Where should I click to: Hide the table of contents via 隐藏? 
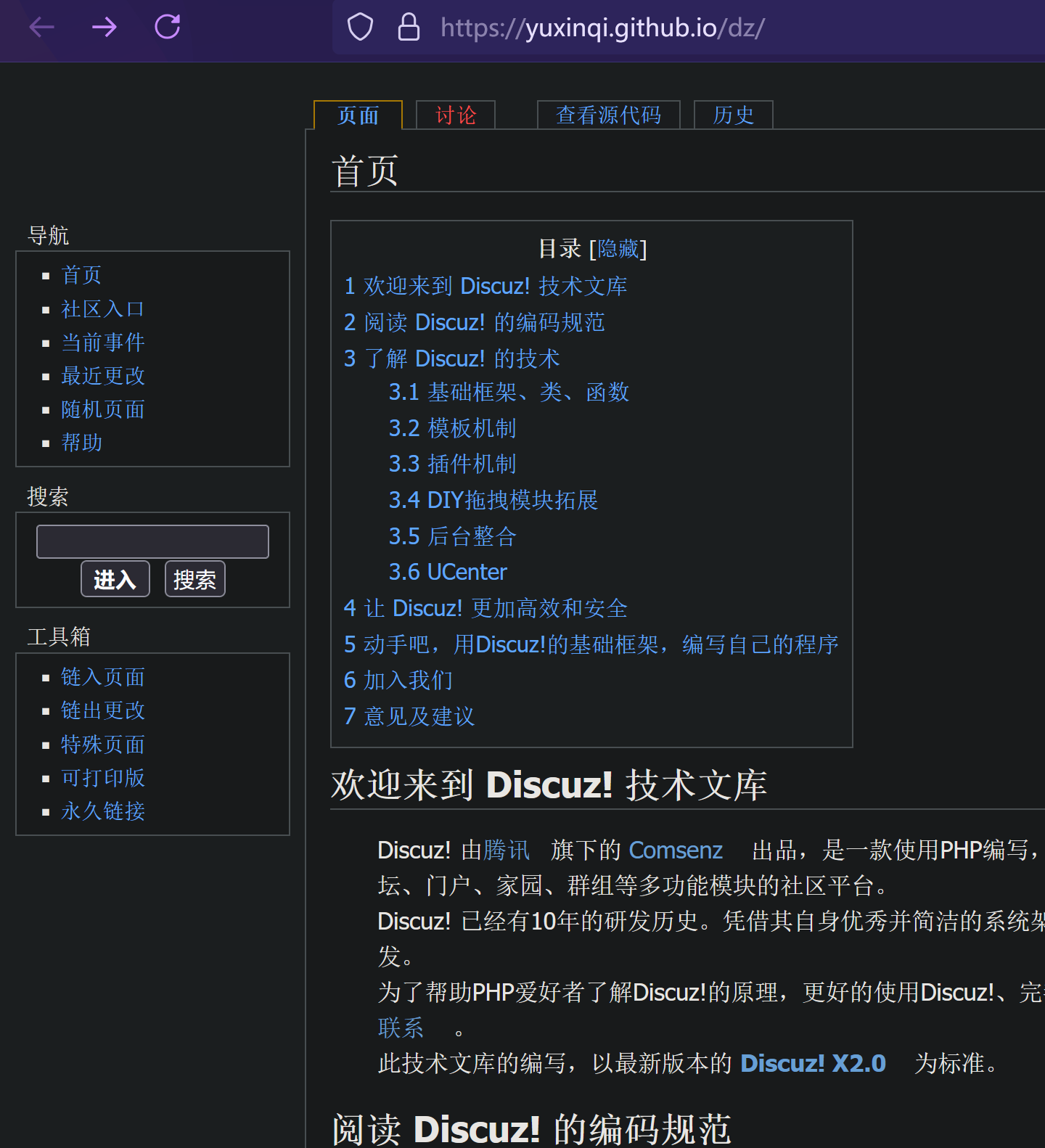pyautogui.click(x=618, y=249)
